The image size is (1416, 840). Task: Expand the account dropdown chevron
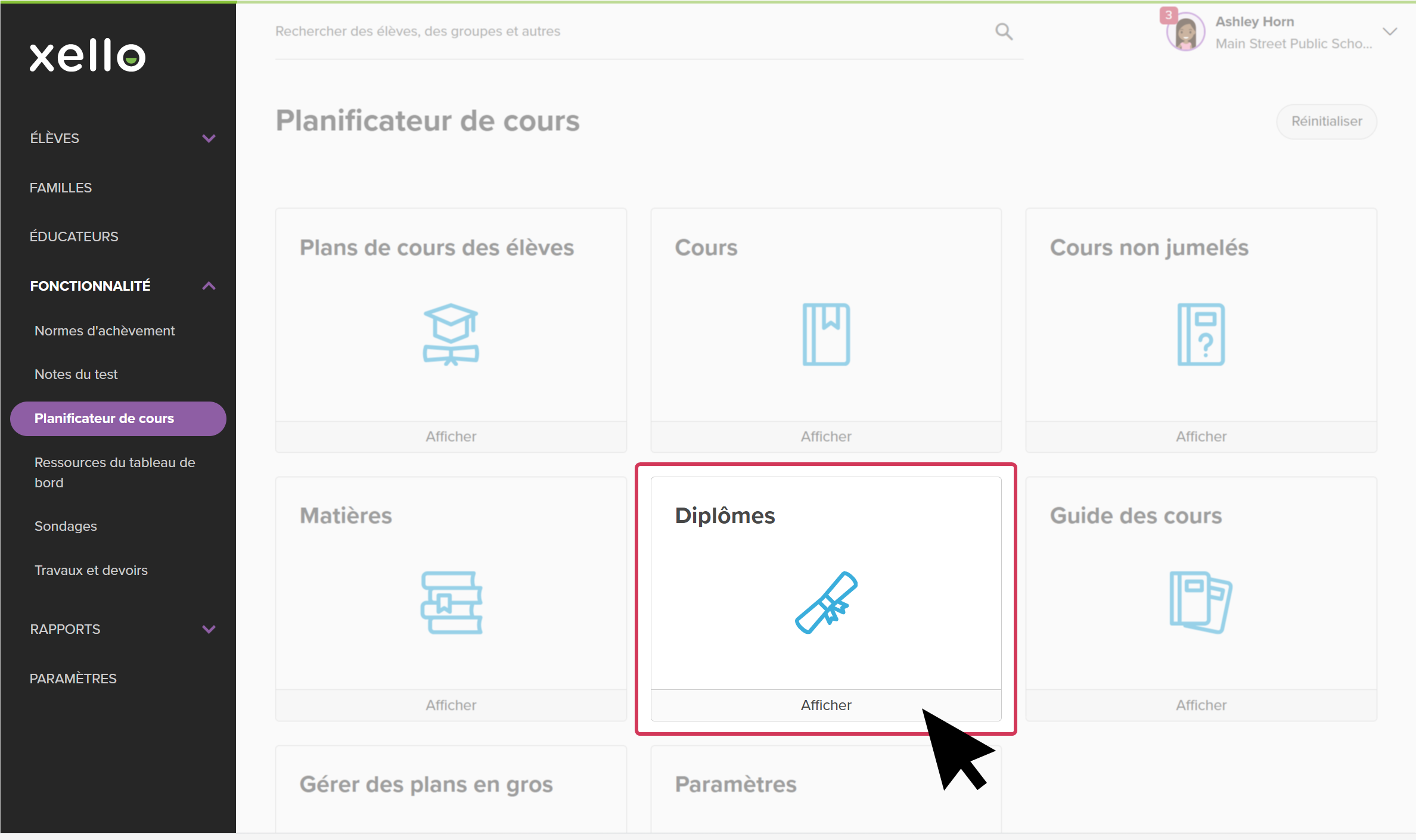click(1390, 32)
